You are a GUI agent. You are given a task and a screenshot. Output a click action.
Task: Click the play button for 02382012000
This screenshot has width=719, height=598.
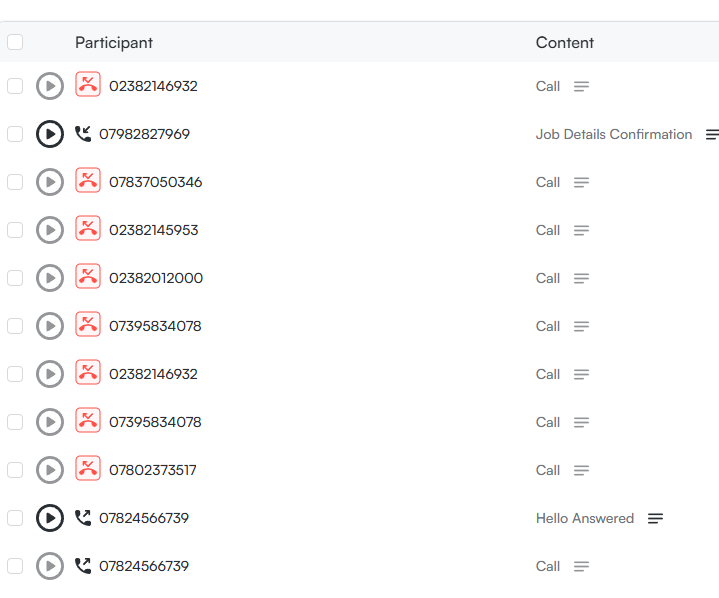coord(49,278)
